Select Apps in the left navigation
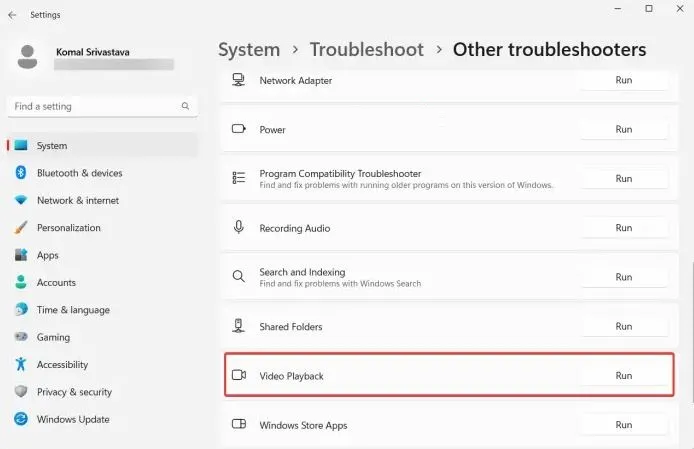Viewport: 694px width, 449px height. [x=48, y=255]
